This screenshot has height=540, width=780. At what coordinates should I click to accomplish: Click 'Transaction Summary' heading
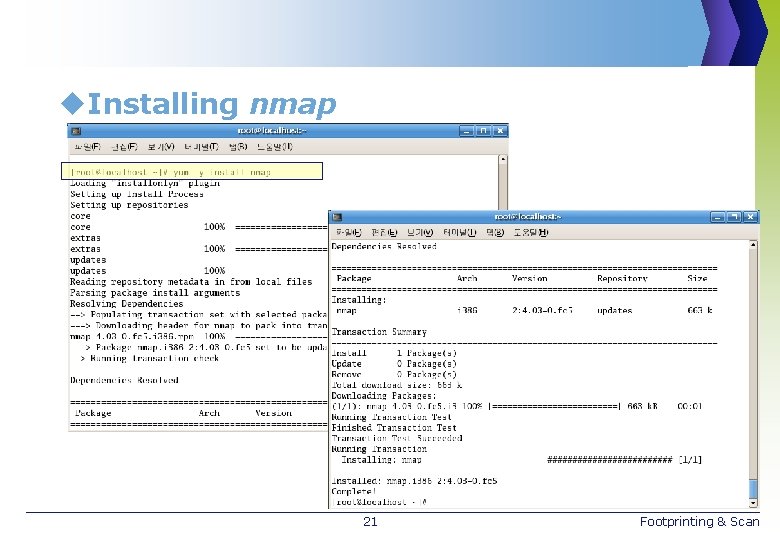pos(379,332)
